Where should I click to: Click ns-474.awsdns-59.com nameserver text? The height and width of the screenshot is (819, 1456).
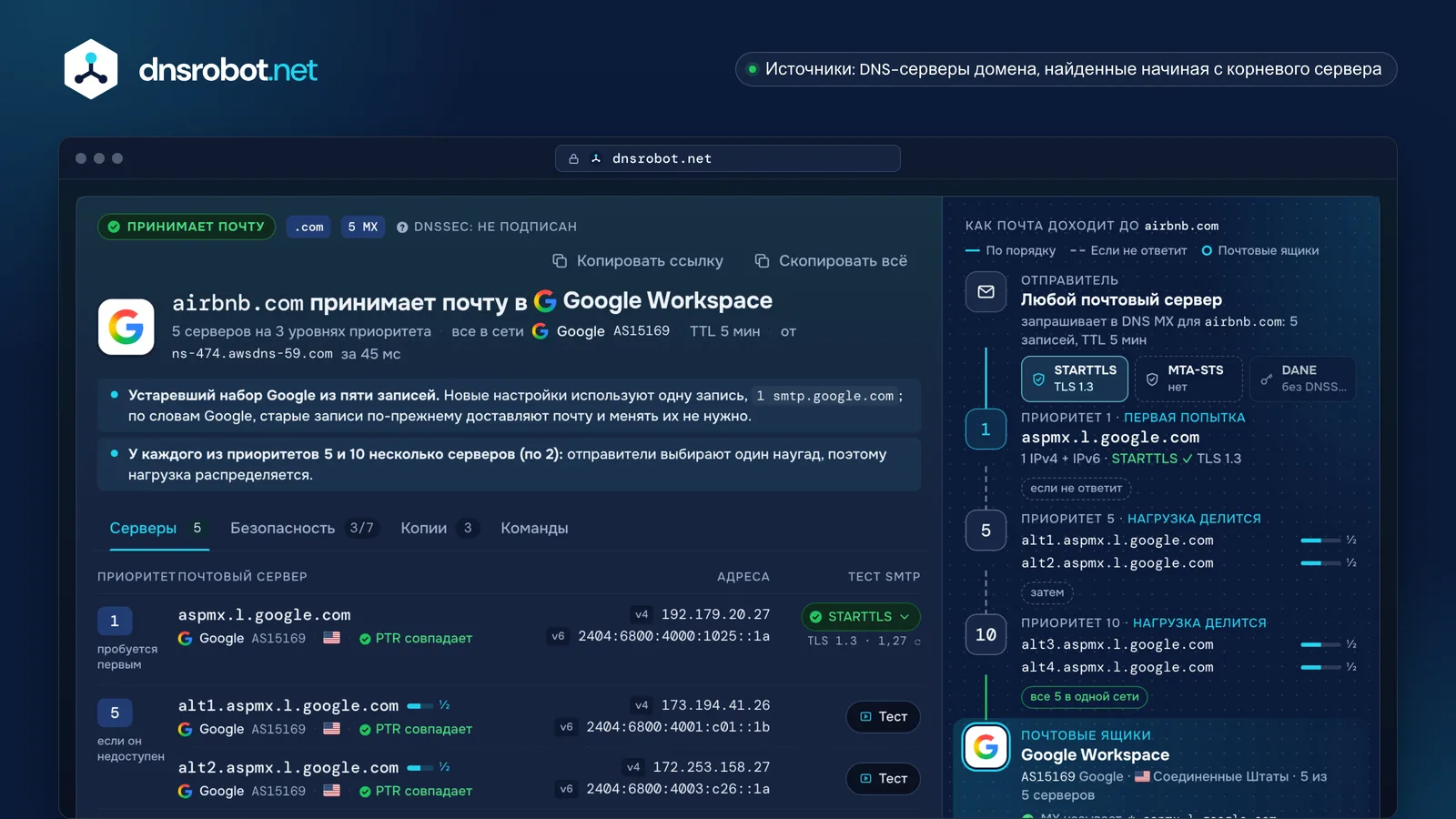[x=252, y=354]
